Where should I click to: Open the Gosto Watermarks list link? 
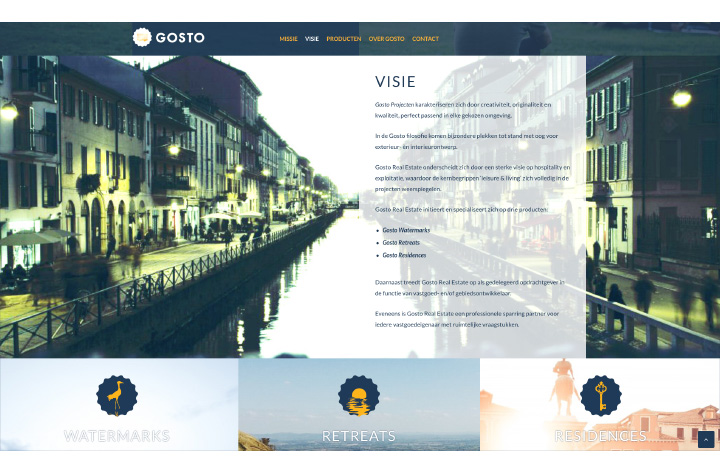tap(406, 230)
